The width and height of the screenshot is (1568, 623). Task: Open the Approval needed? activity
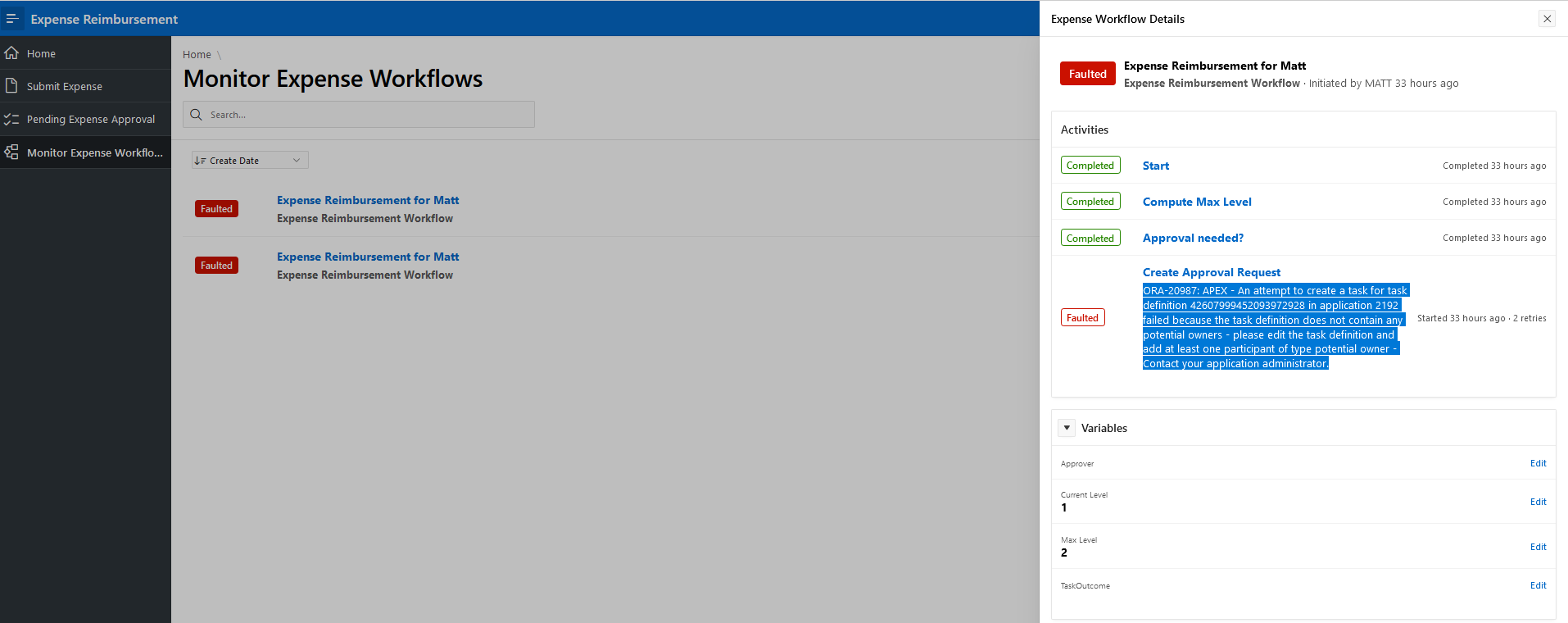(x=1193, y=238)
